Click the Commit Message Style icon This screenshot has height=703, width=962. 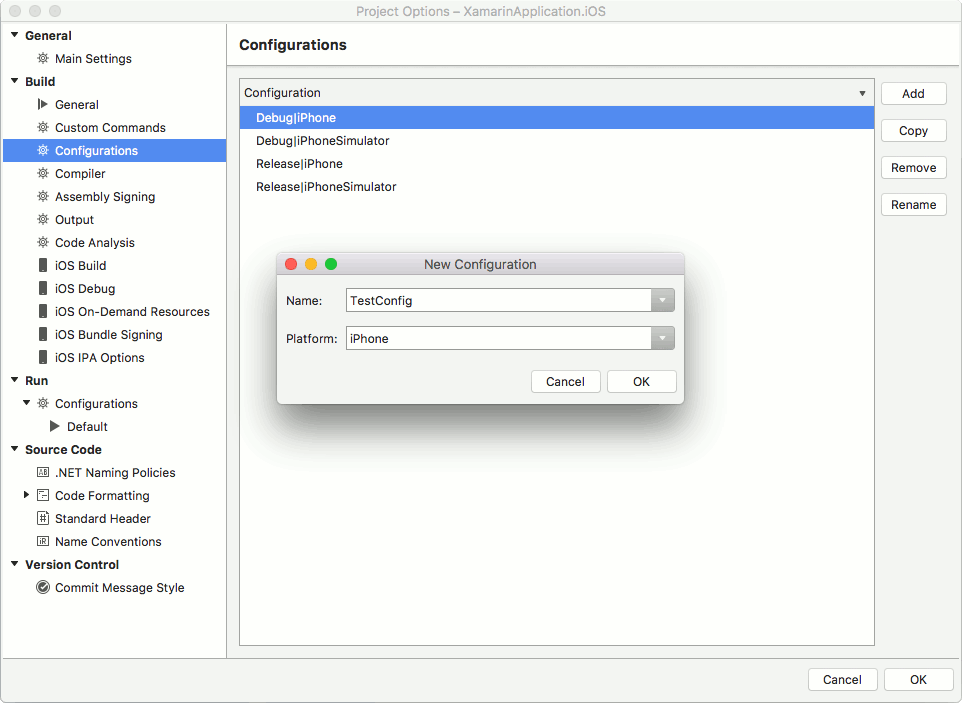[x=42, y=587]
